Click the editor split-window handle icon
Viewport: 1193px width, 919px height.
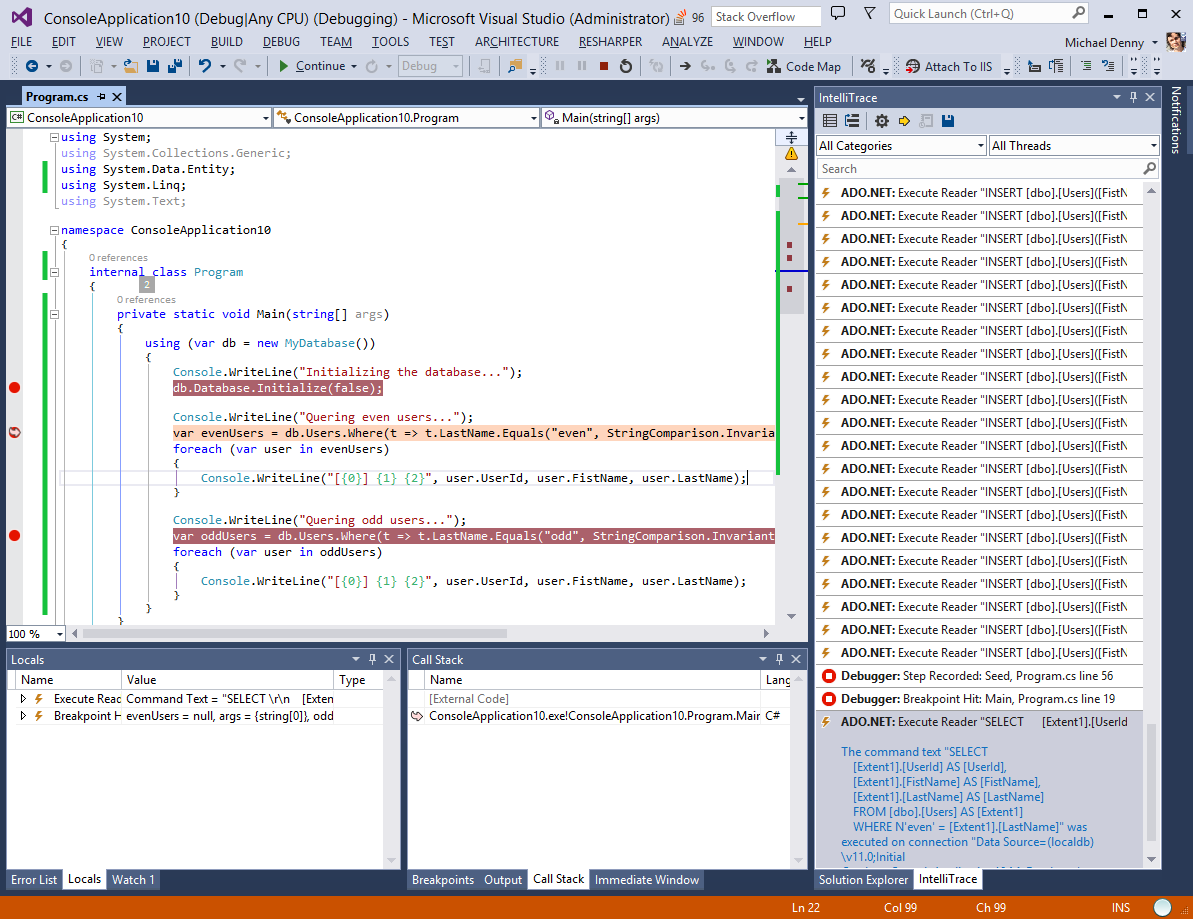[791, 138]
